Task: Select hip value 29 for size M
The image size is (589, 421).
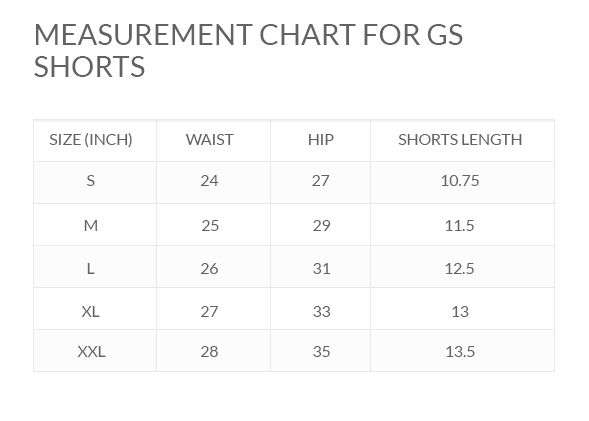Action: tap(322, 226)
